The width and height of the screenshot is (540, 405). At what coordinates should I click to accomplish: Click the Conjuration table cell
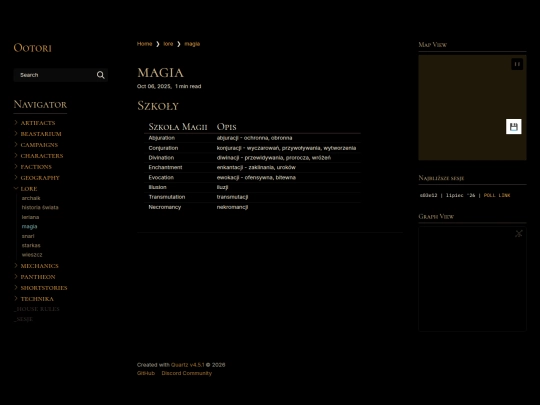point(163,148)
